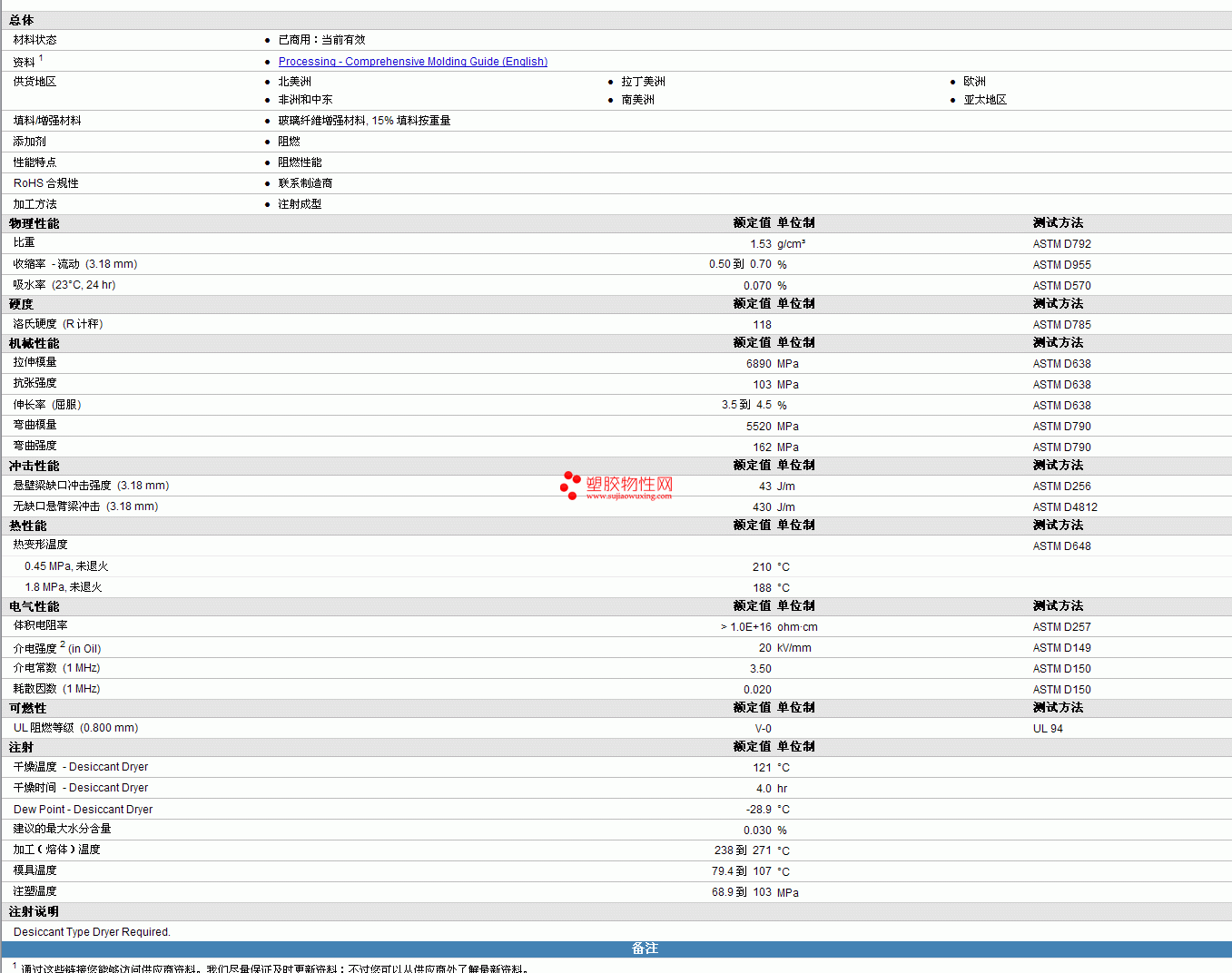Select the 北美洲 region entry
The image size is (1232, 973).
[295, 82]
